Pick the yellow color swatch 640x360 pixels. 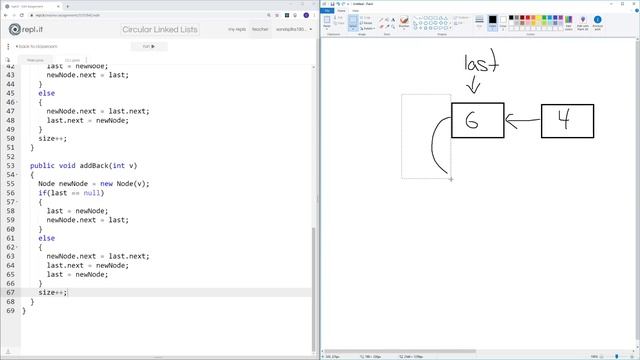coord(539,18)
